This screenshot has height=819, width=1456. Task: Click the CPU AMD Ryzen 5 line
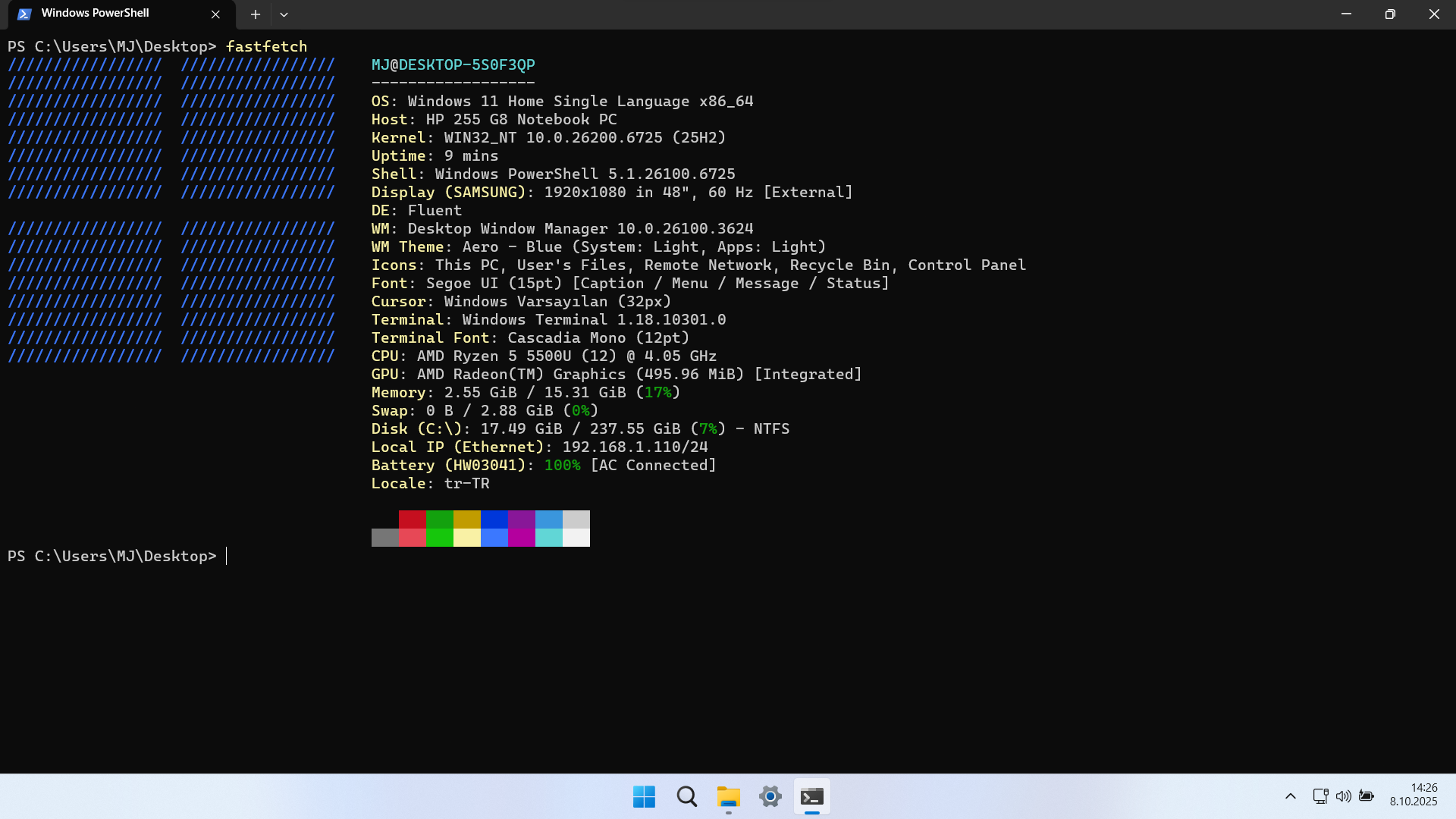pos(544,356)
